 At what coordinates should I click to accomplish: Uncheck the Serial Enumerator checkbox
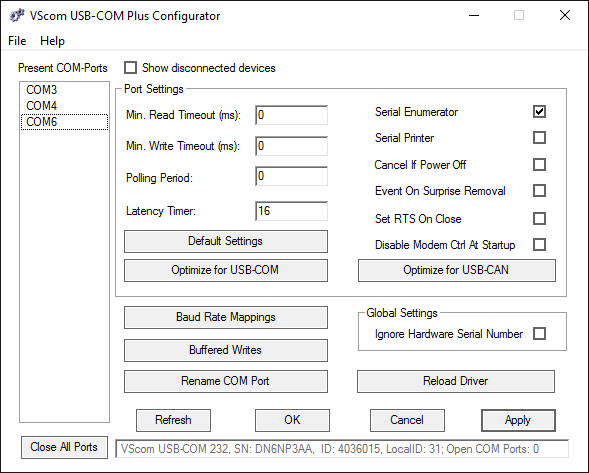coord(539,112)
